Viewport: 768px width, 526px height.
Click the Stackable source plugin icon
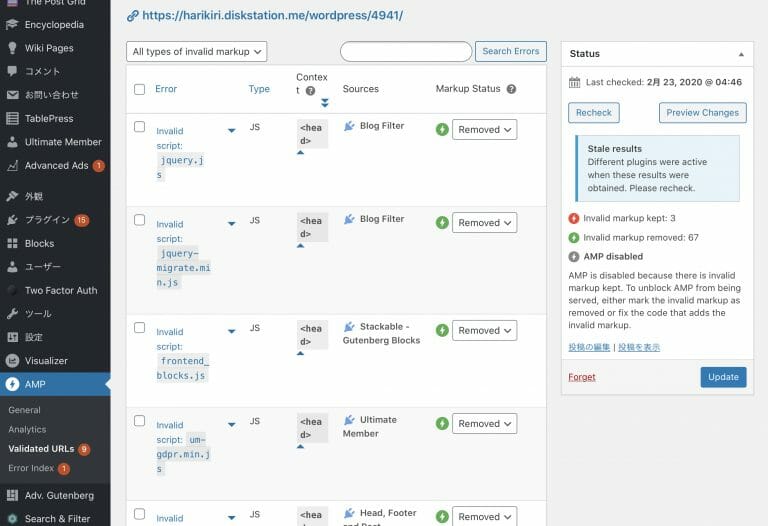click(x=349, y=327)
